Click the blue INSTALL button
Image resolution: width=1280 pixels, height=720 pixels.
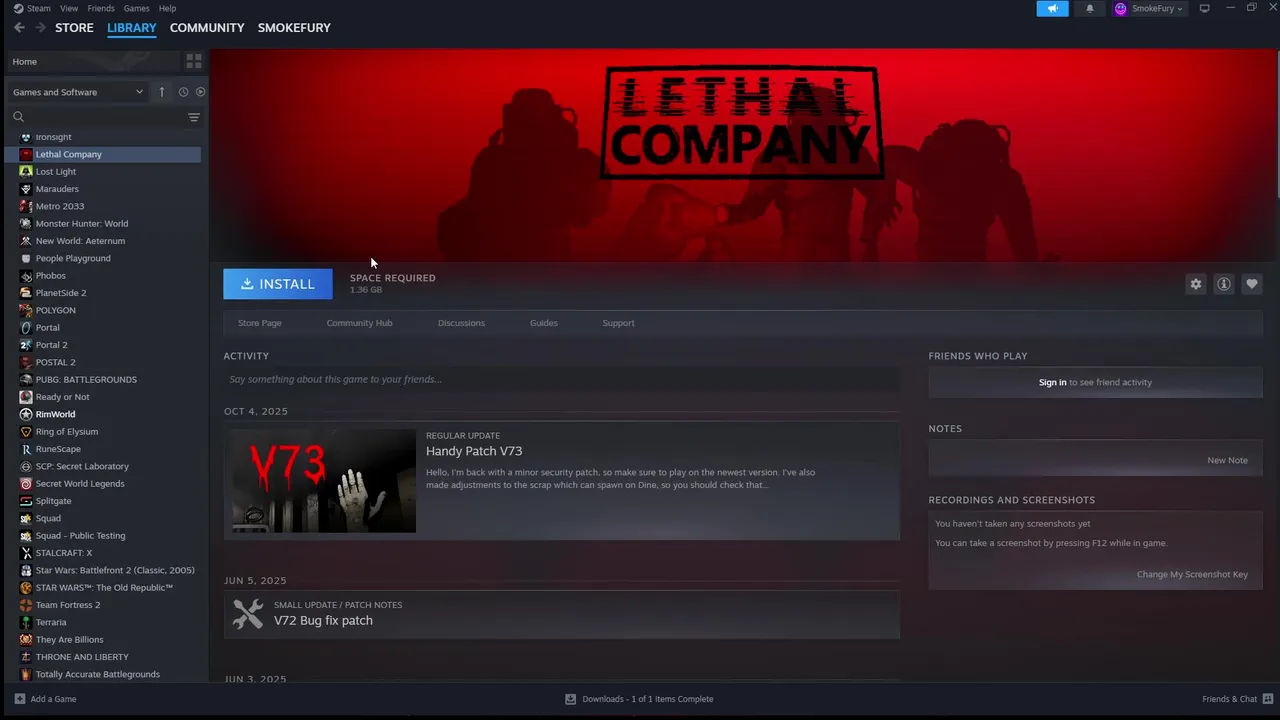278,284
